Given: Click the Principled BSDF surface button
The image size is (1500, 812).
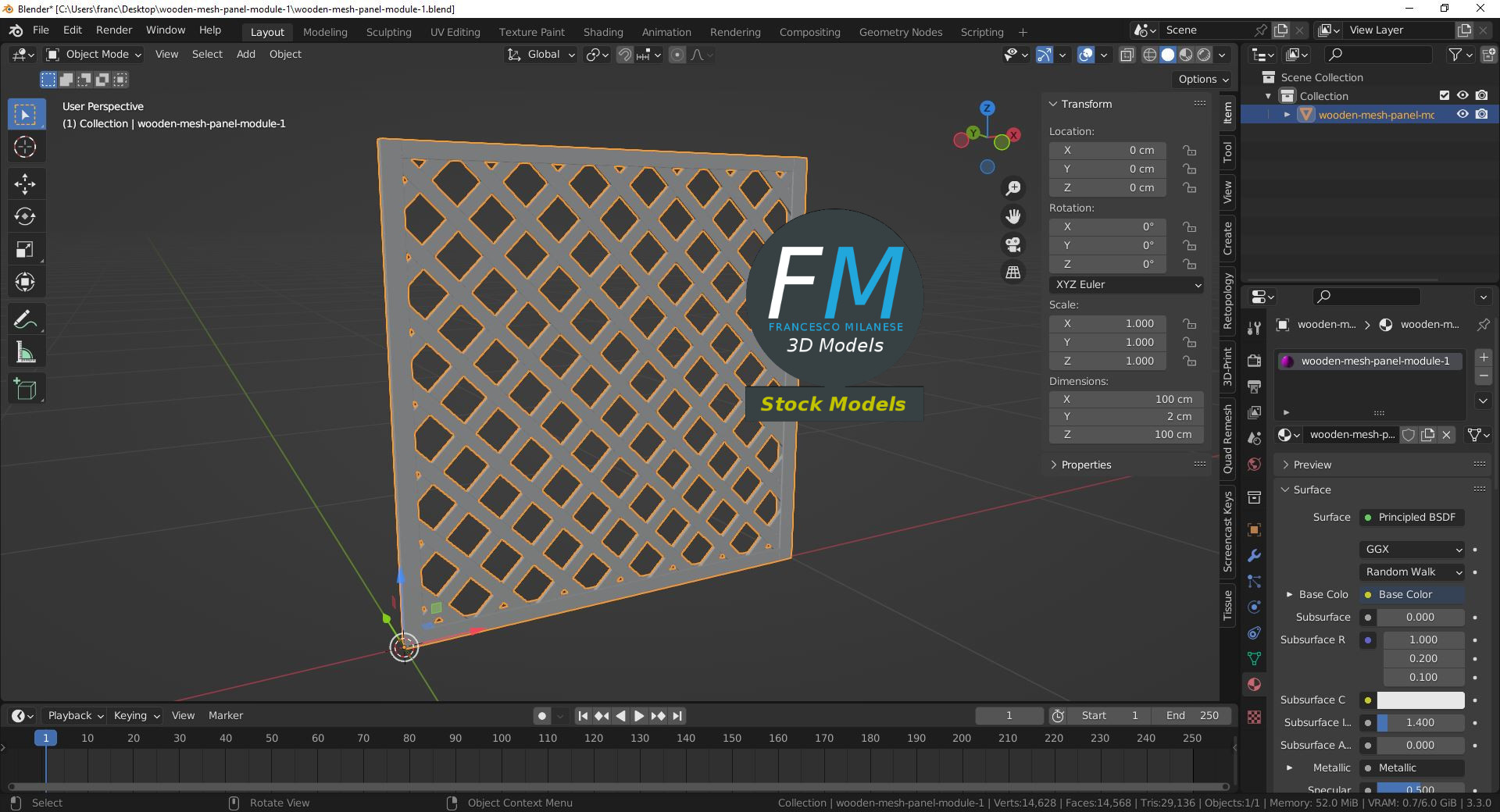Looking at the screenshot, I should click(1411, 517).
